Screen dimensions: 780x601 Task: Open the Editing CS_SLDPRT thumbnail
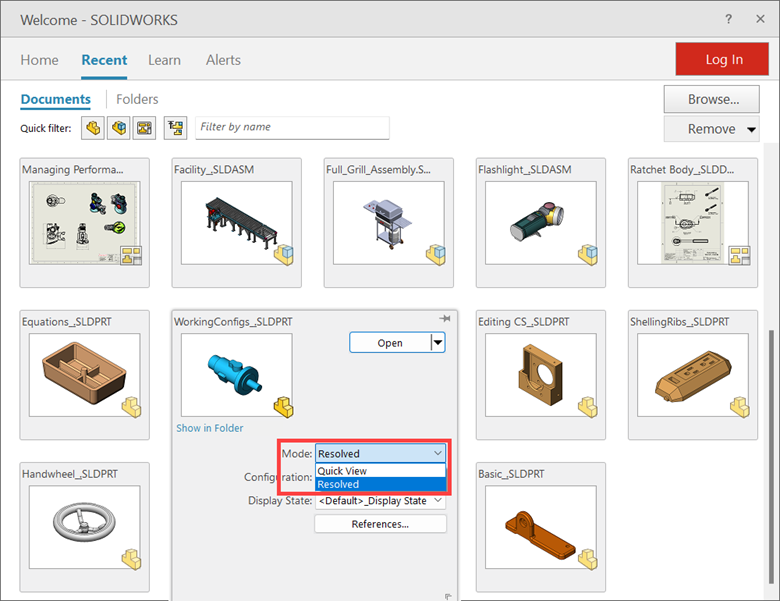pos(541,375)
